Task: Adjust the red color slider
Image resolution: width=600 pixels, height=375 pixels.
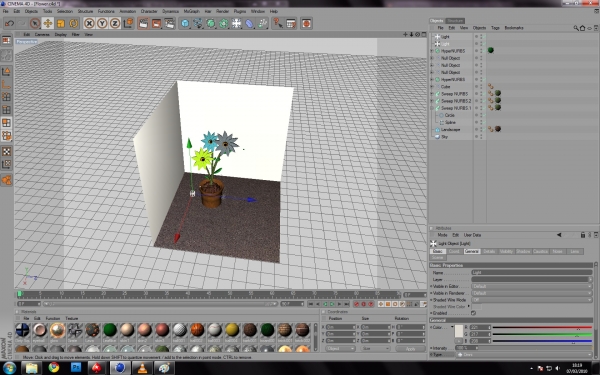Action: click(x=542, y=328)
